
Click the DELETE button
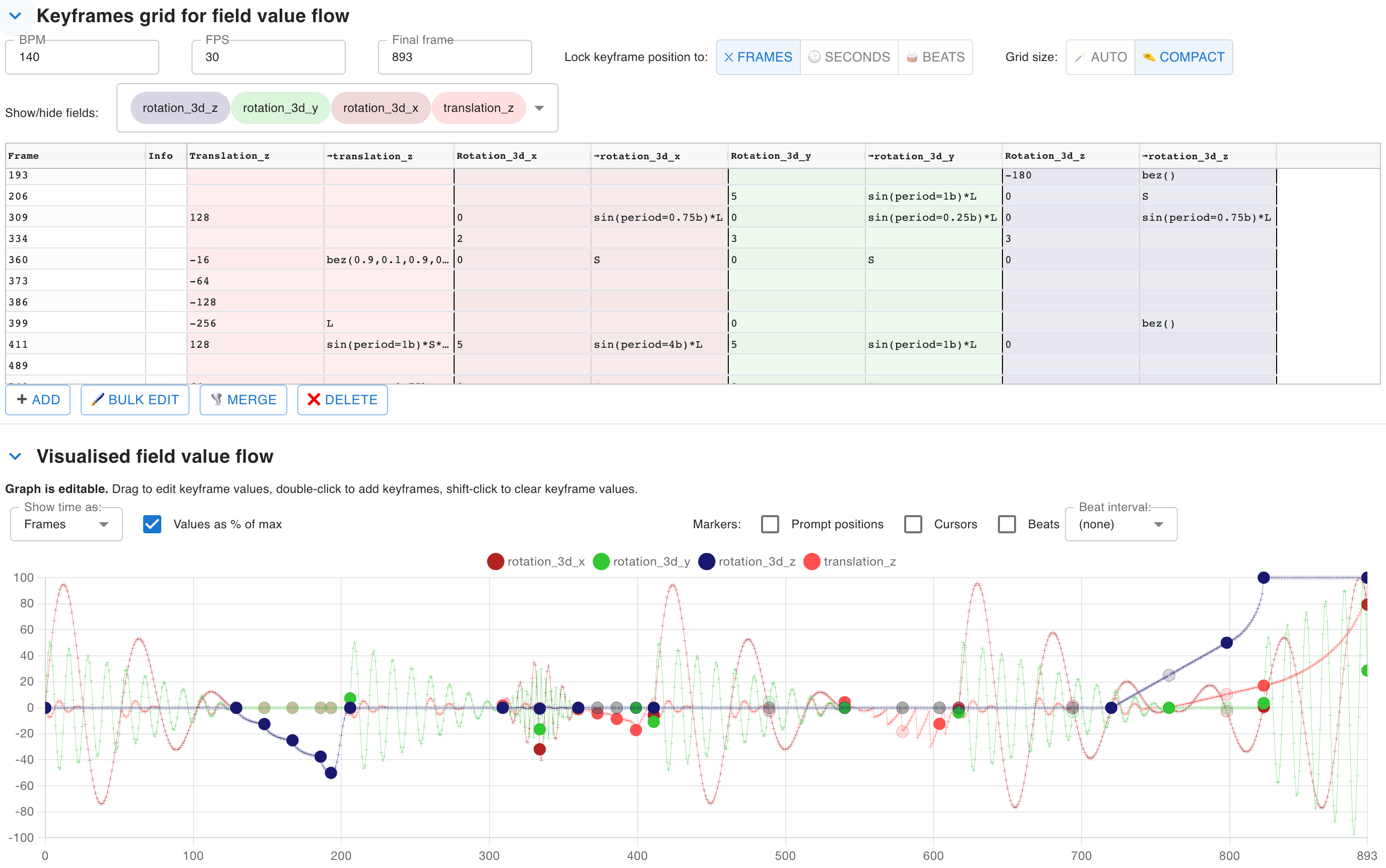point(343,400)
